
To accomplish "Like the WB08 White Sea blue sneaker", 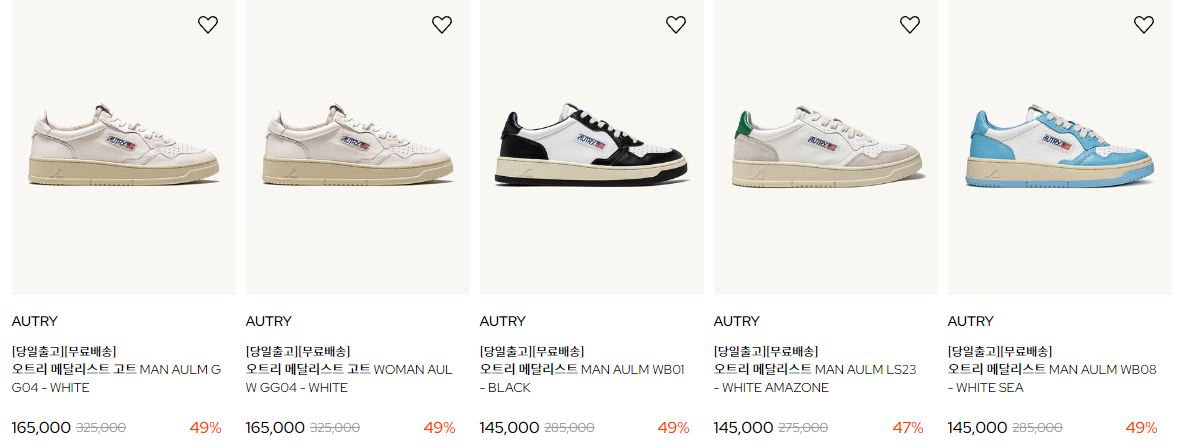I will [1143, 25].
